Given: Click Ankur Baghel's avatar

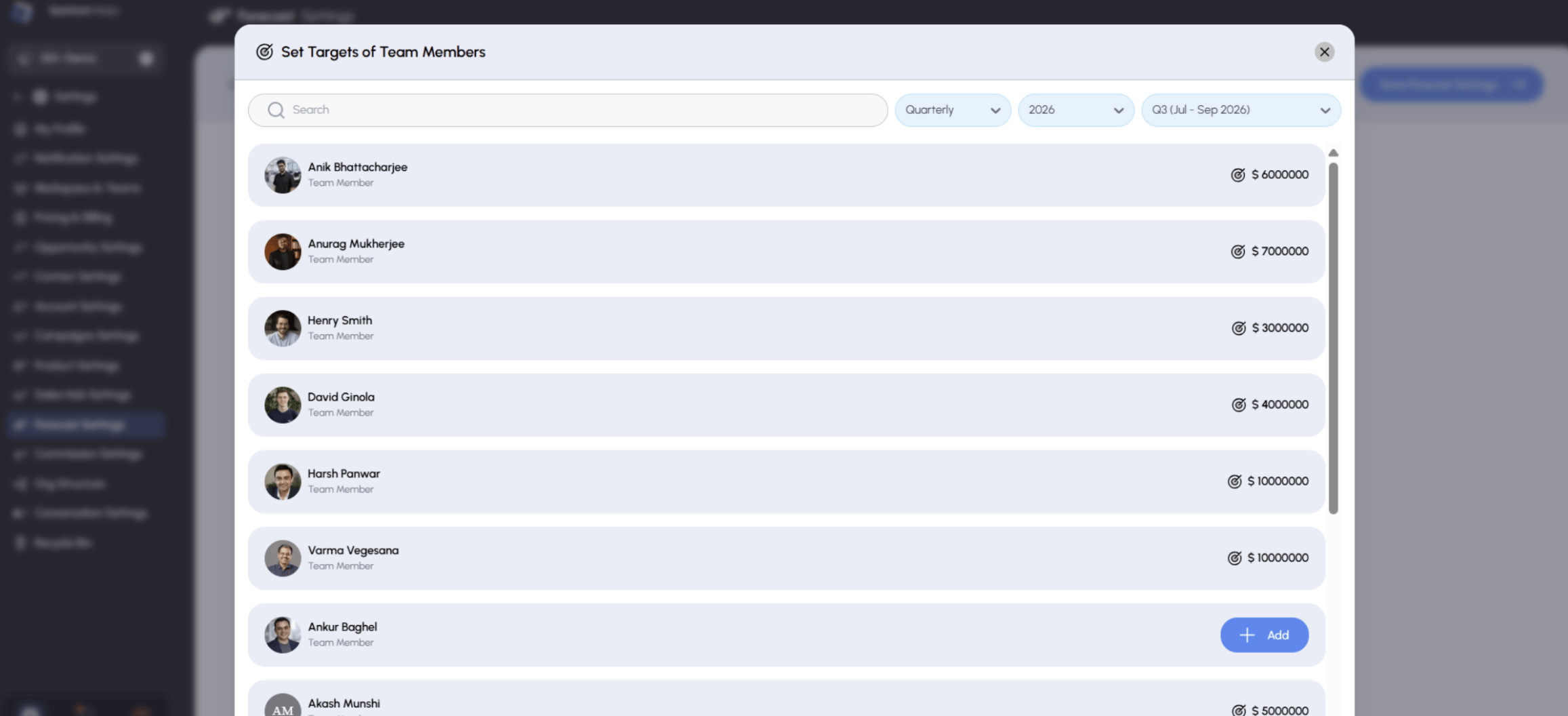Looking at the screenshot, I should tap(283, 635).
